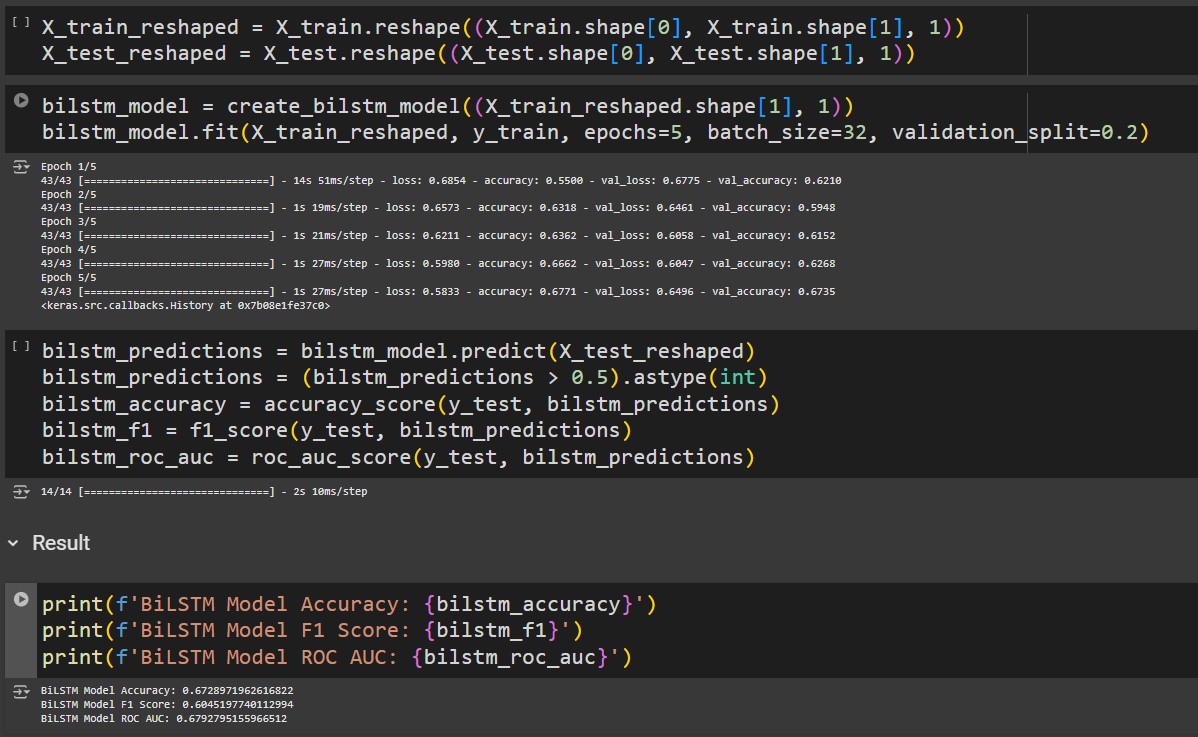Click the '14/14' prediction progress output line
1198x737 pixels.
tap(204, 492)
